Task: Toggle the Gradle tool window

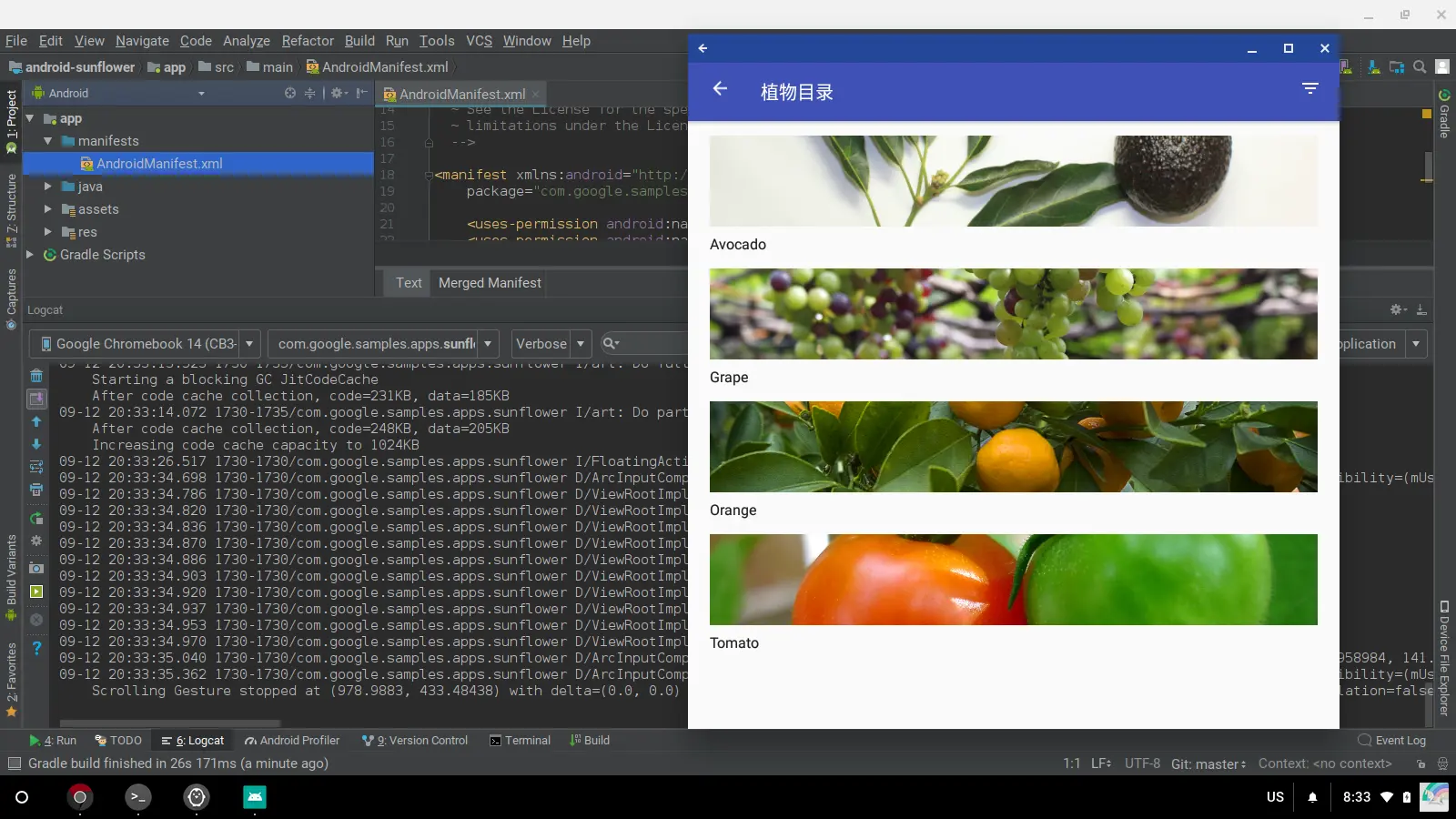Action: point(1444,113)
